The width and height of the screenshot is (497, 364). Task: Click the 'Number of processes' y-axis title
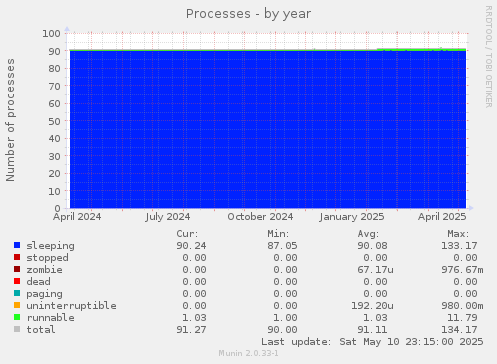(x=10, y=120)
